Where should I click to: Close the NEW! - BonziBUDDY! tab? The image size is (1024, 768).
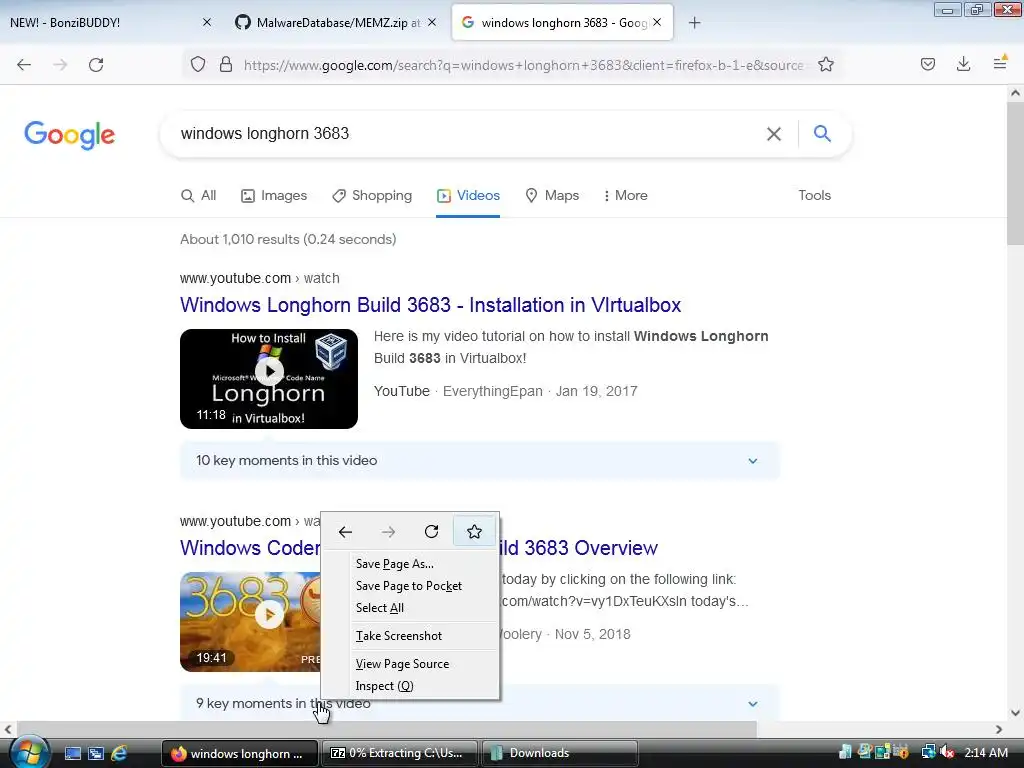pyautogui.click(x=206, y=22)
